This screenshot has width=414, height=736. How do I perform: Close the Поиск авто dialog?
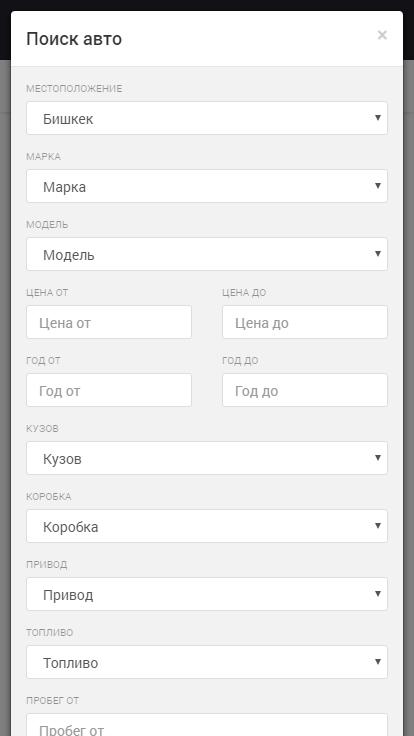coord(382,35)
